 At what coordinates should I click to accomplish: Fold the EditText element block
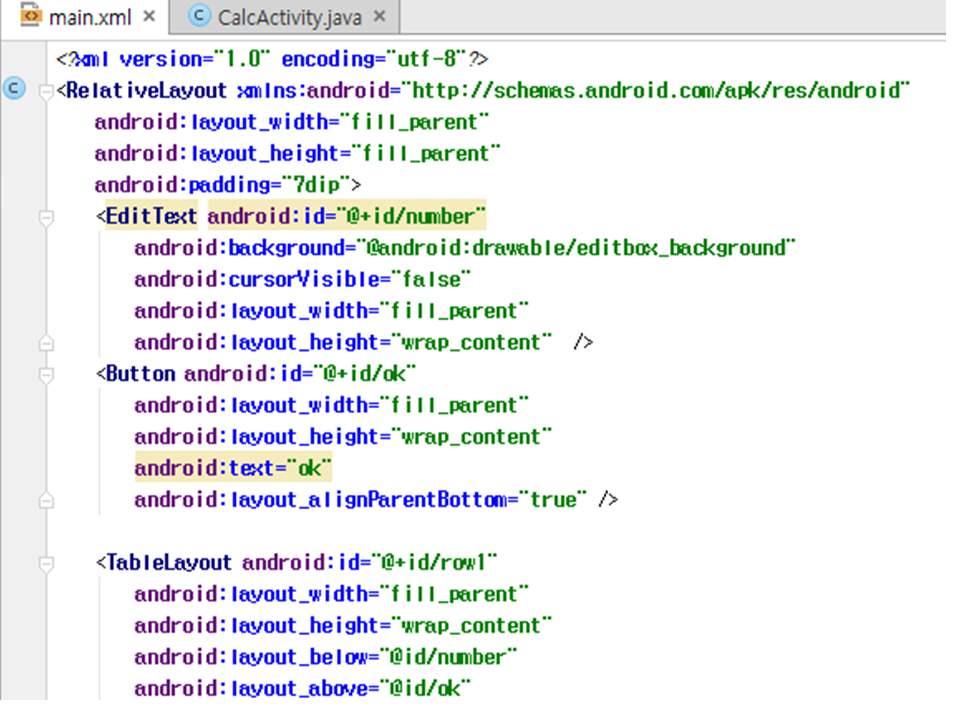click(x=45, y=218)
